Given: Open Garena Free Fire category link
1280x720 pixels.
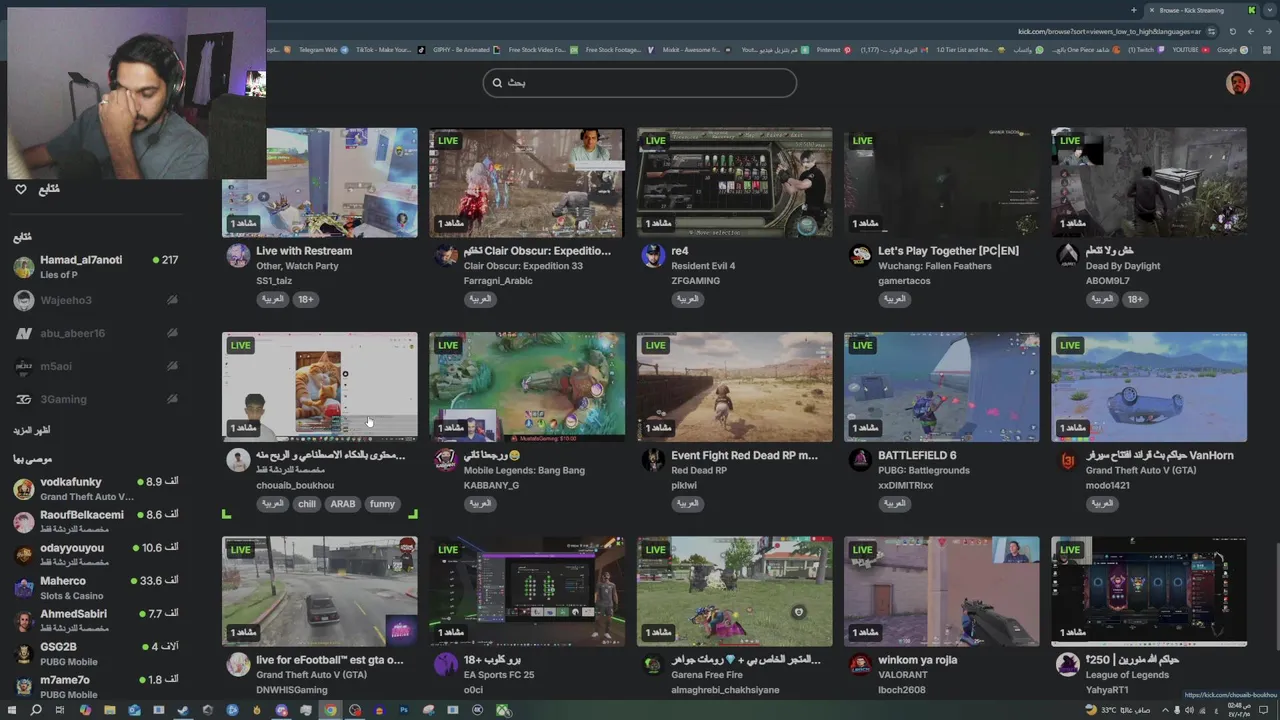Looking at the screenshot, I should click(x=707, y=675).
